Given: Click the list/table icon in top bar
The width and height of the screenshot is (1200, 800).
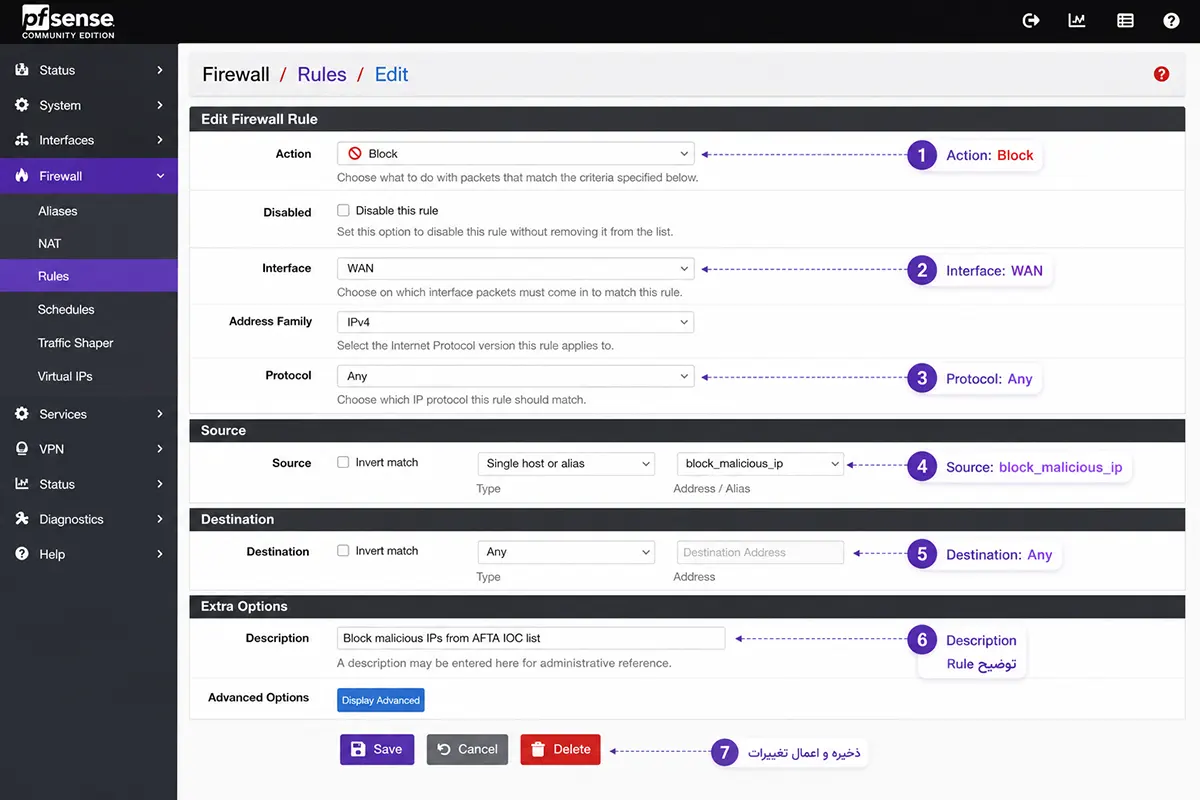Looking at the screenshot, I should pos(1125,20).
